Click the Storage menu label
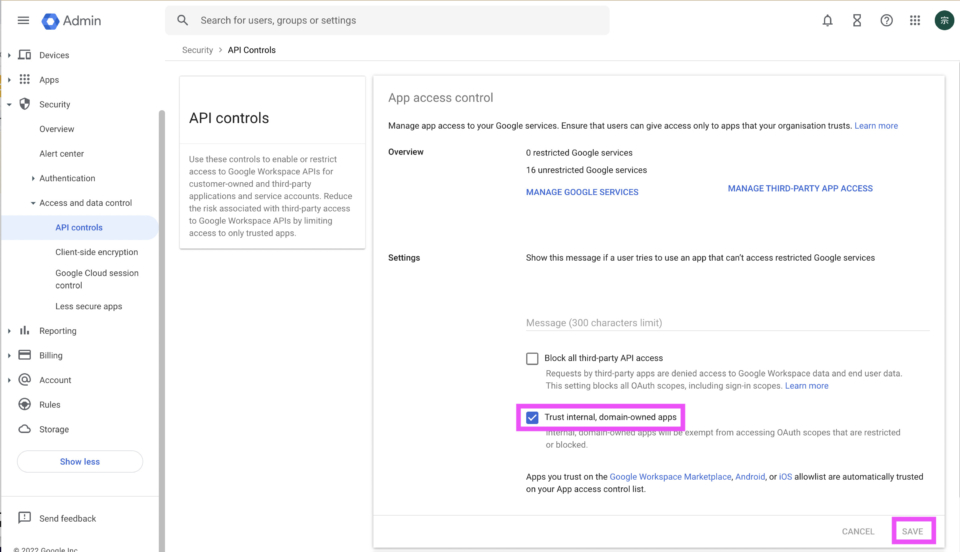Screen dimensions: 960x552 [x=54, y=429]
